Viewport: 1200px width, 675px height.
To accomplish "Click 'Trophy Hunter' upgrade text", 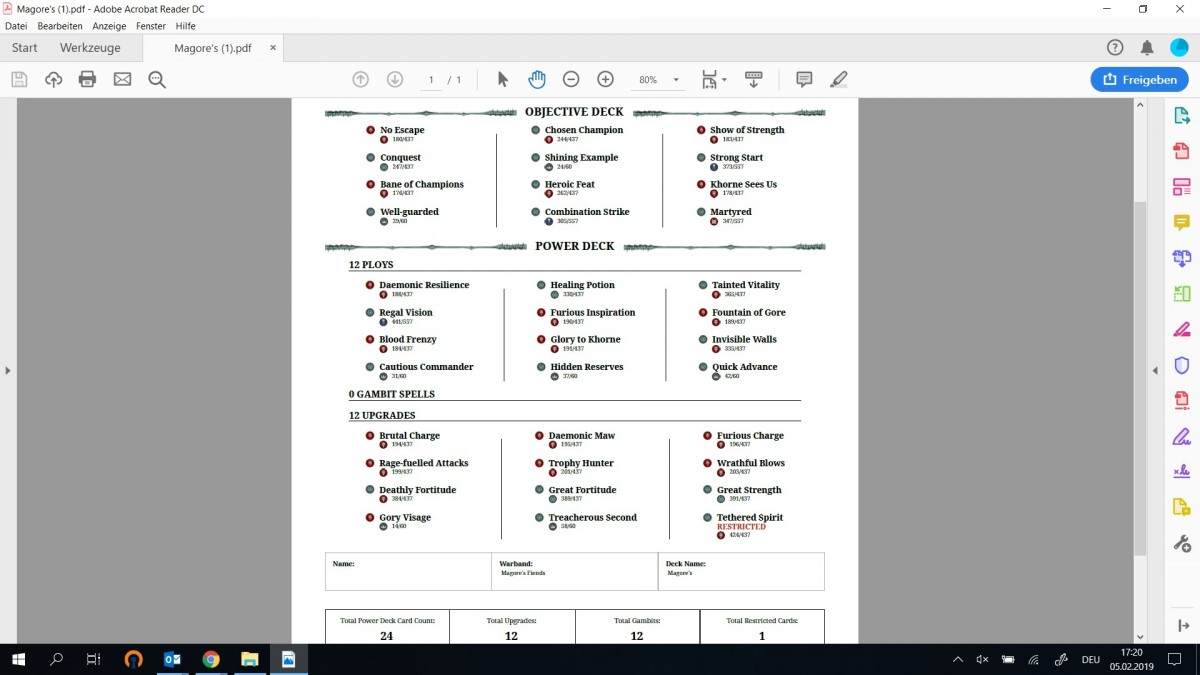I will point(581,463).
